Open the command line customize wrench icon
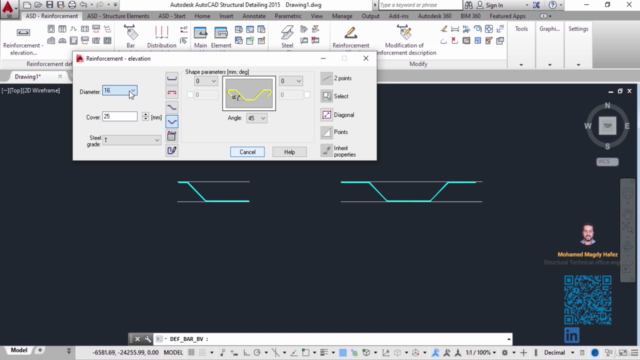 pos(147,339)
